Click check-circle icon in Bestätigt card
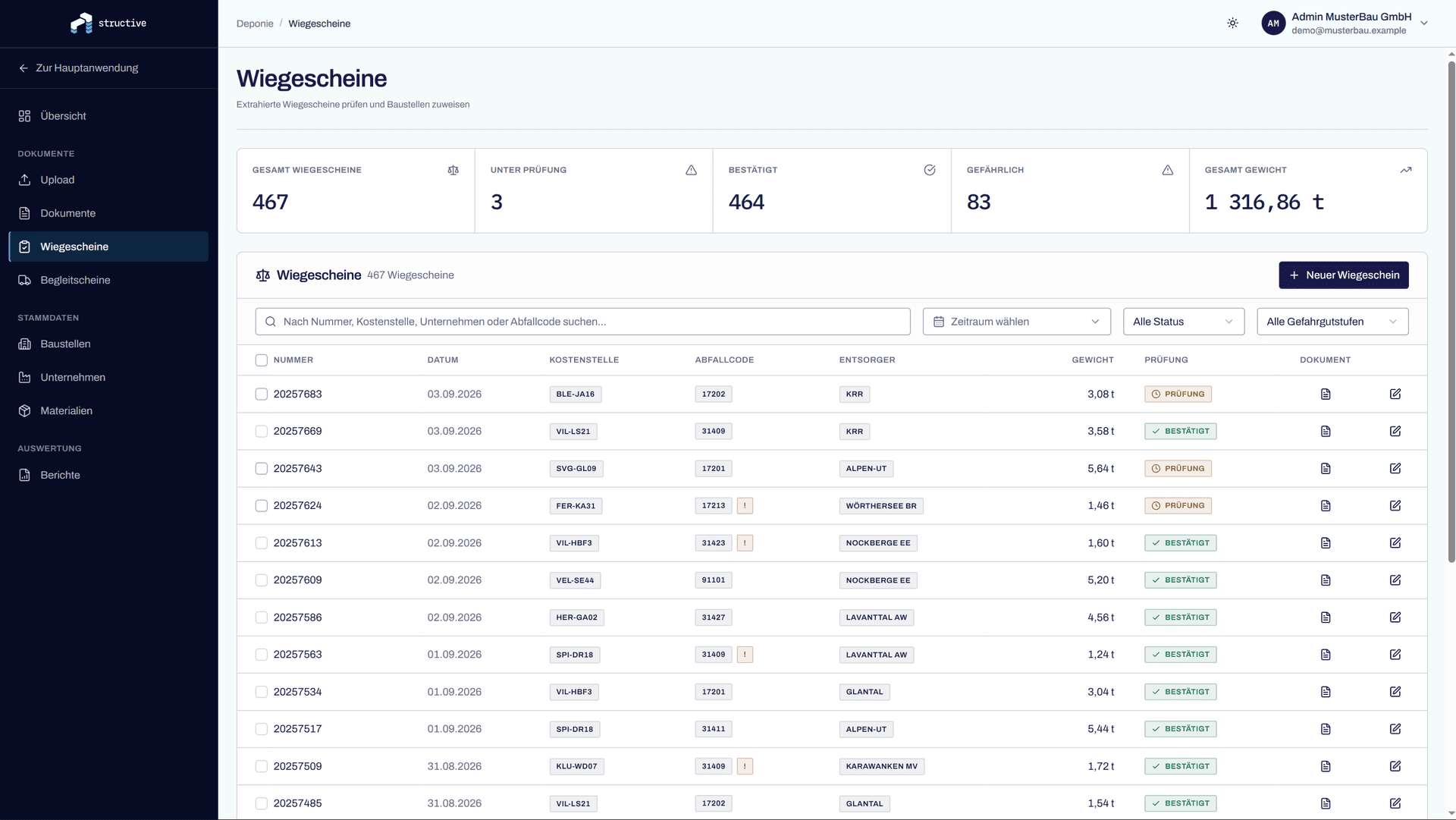 (x=929, y=170)
